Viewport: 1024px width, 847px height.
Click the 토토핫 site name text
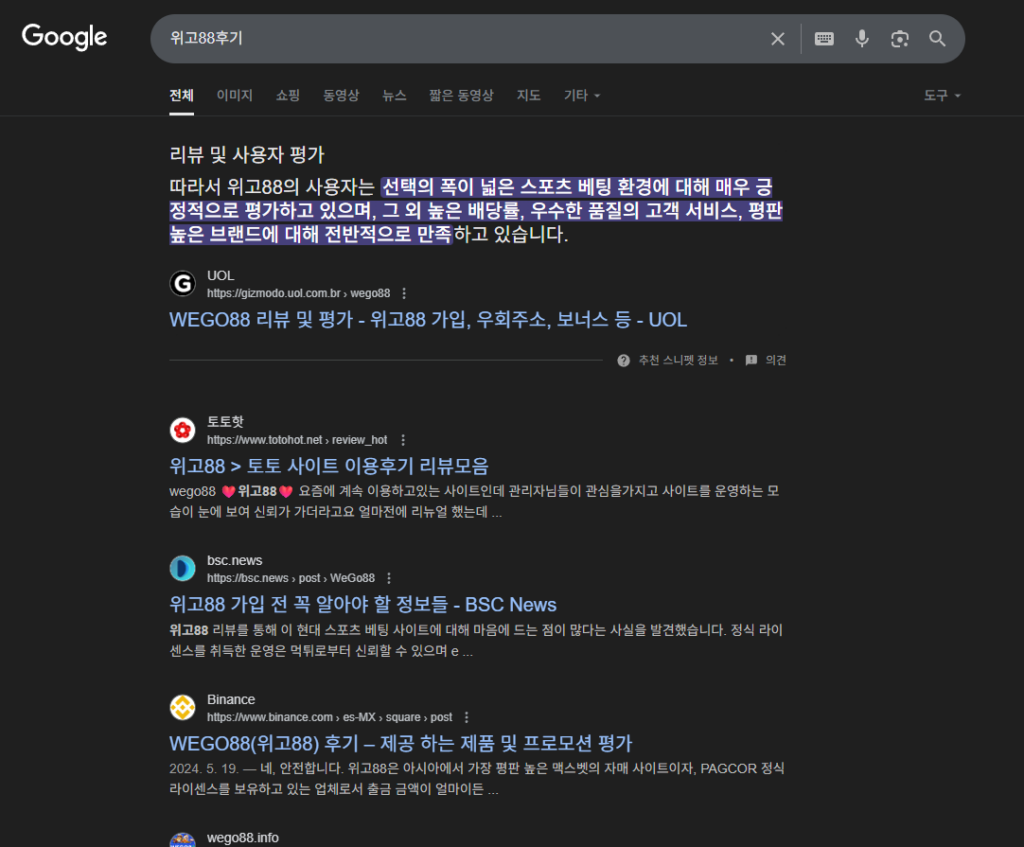(x=225, y=422)
